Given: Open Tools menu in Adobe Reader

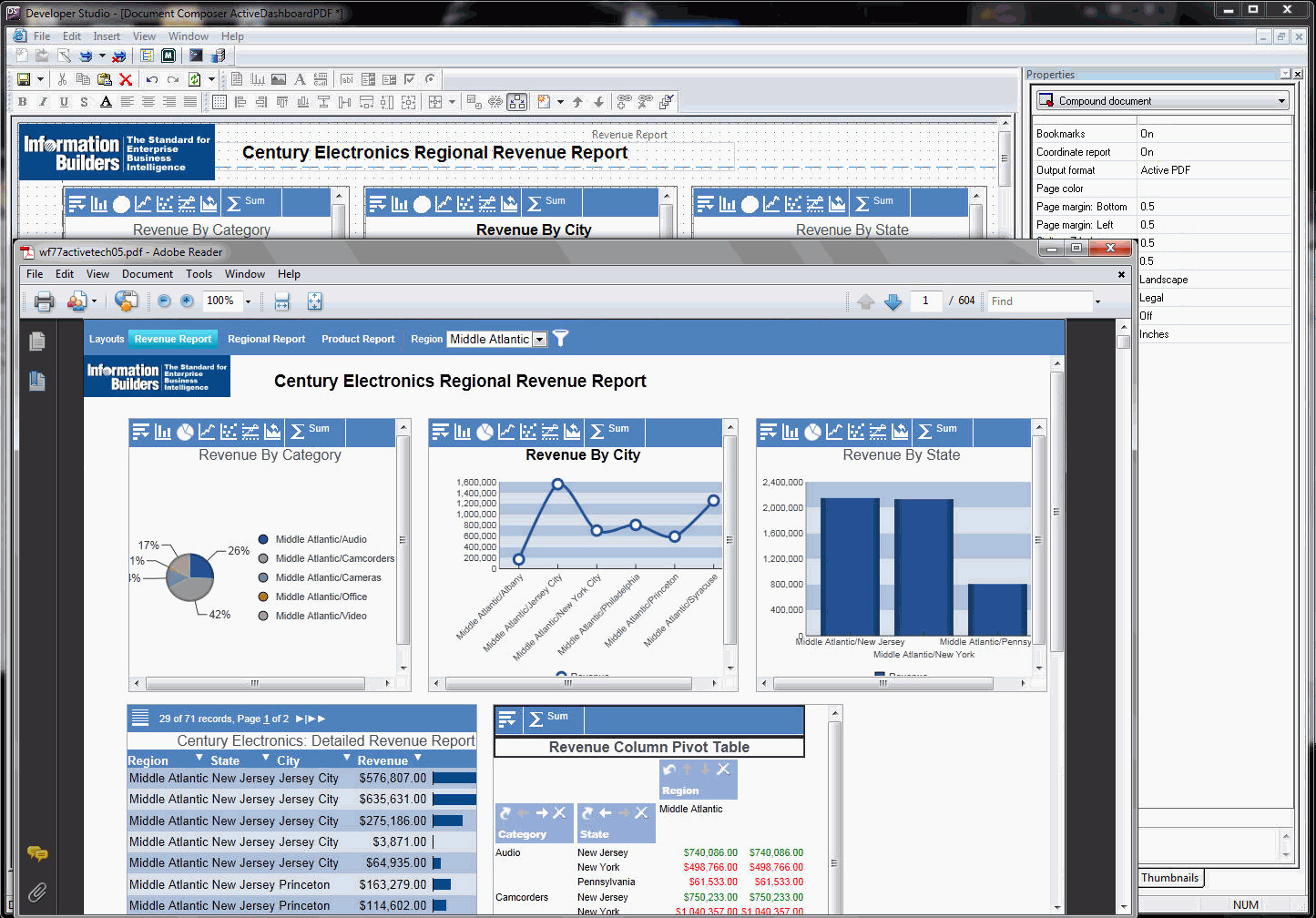Looking at the screenshot, I should click(199, 274).
